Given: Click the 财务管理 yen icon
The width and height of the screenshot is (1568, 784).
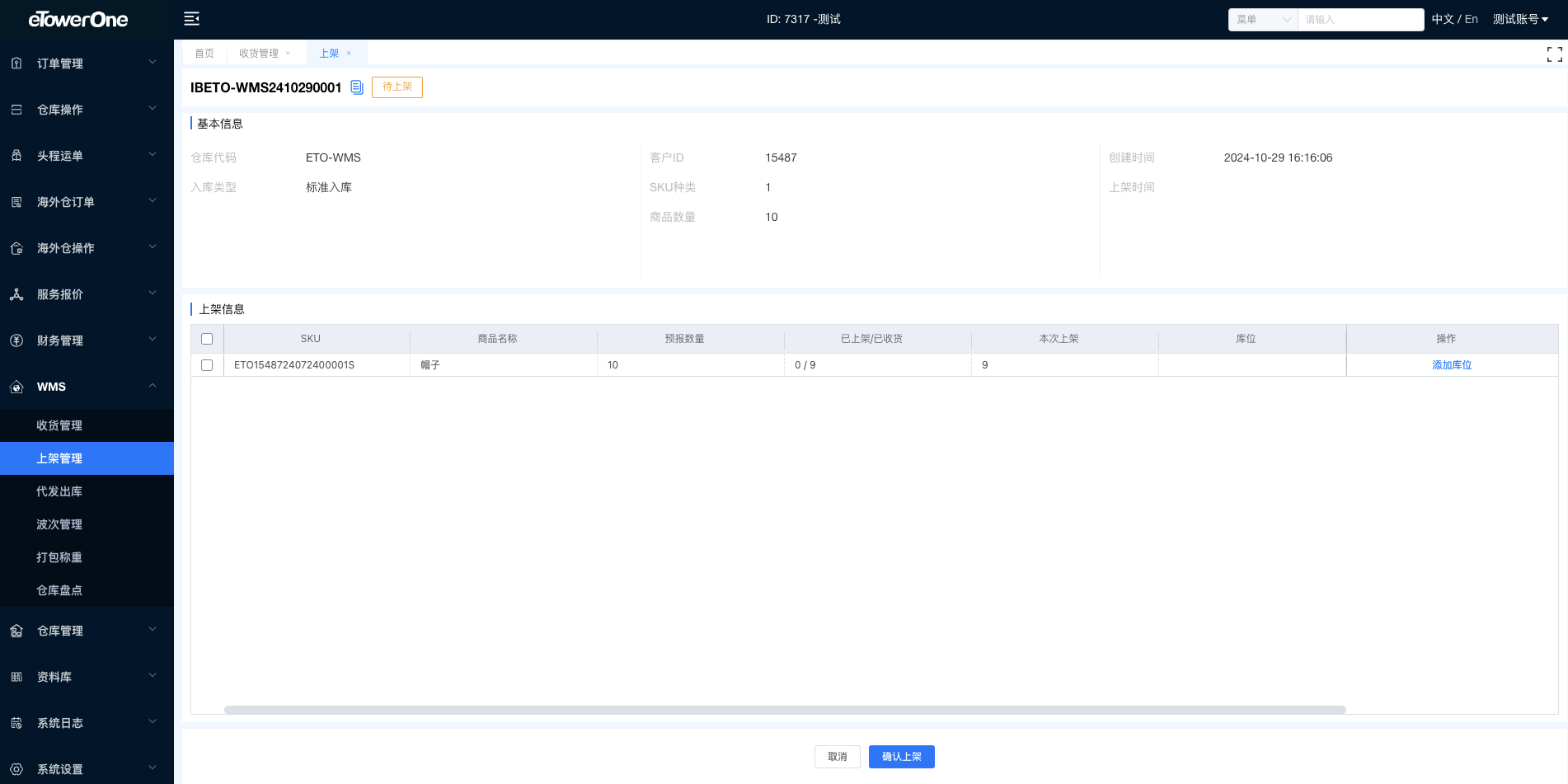Looking at the screenshot, I should (x=16, y=340).
